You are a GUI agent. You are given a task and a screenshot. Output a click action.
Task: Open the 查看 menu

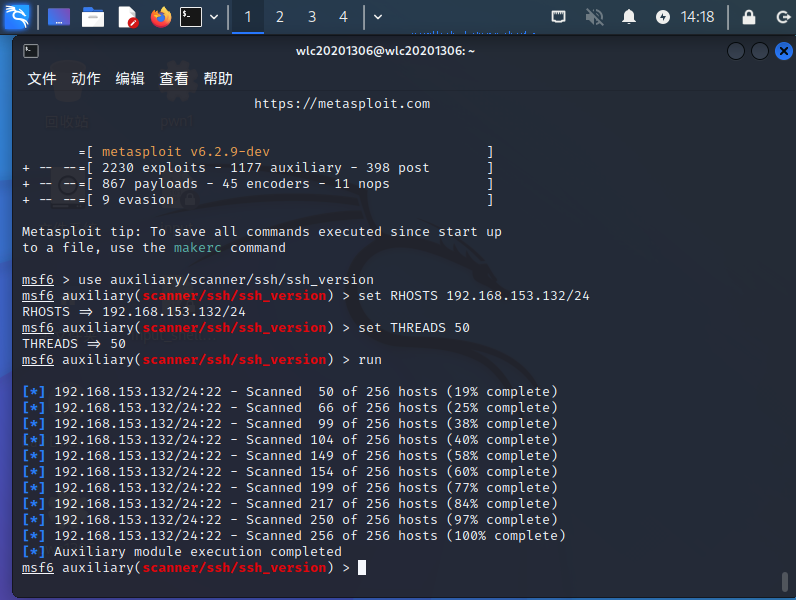coord(174,79)
